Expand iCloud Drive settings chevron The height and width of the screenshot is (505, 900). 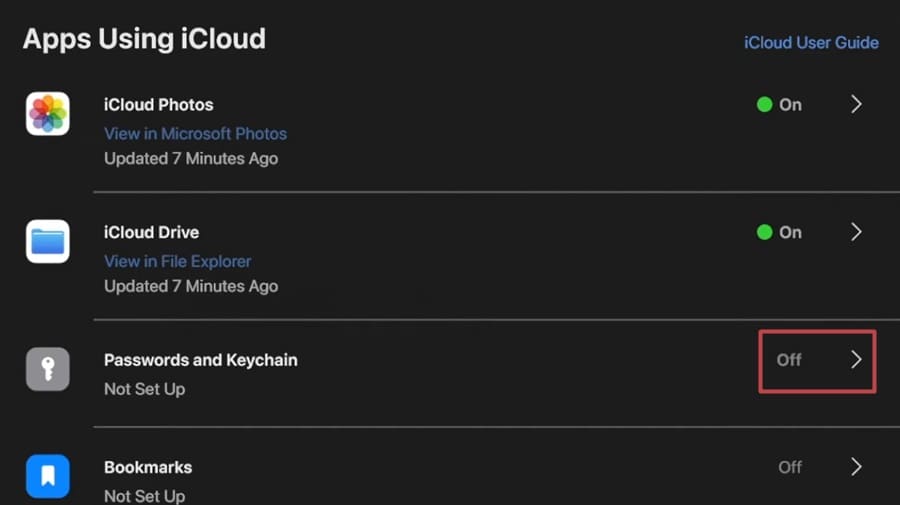(x=856, y=232)
